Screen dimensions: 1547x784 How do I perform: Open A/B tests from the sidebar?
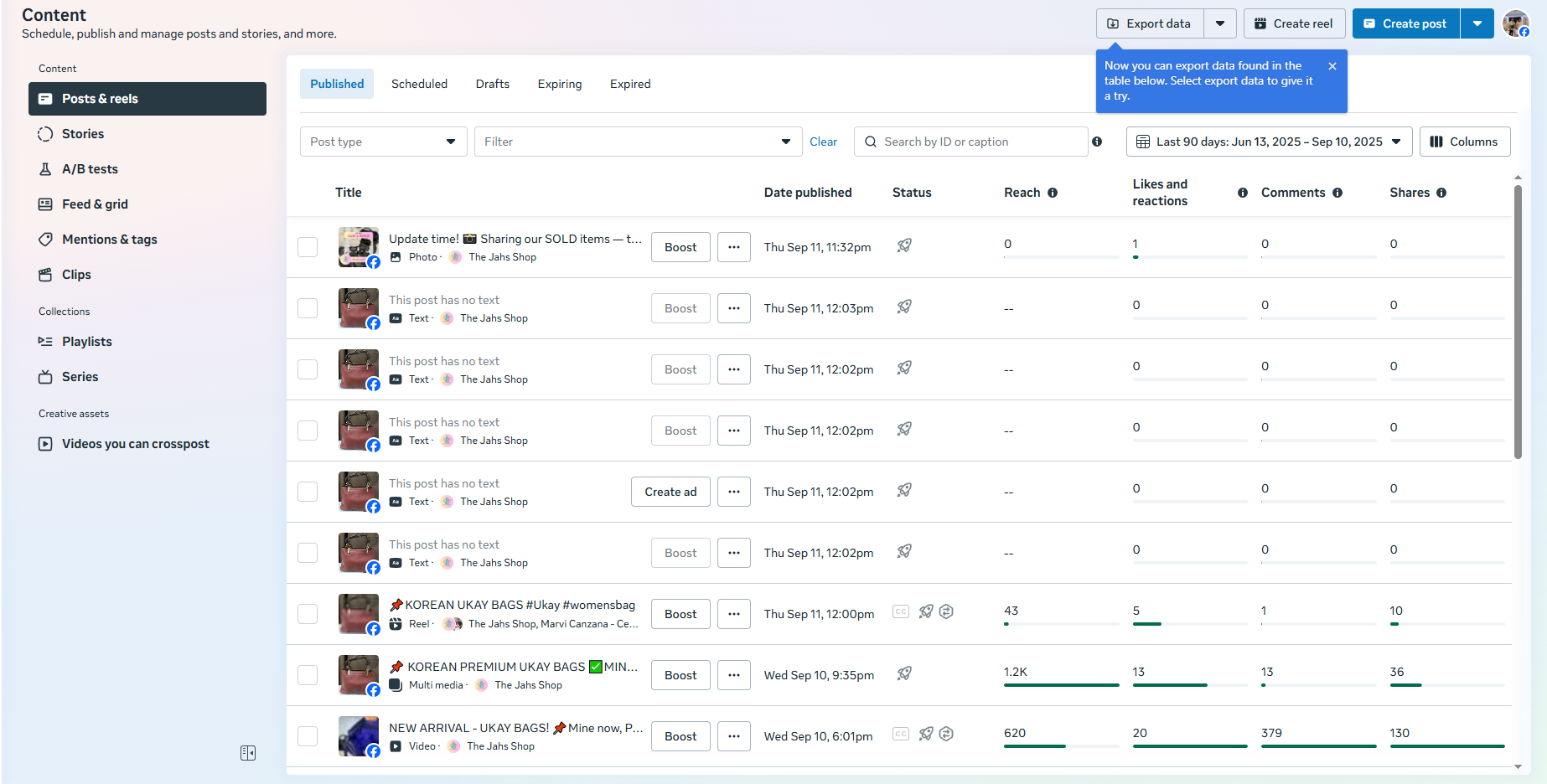click(89, 169)
